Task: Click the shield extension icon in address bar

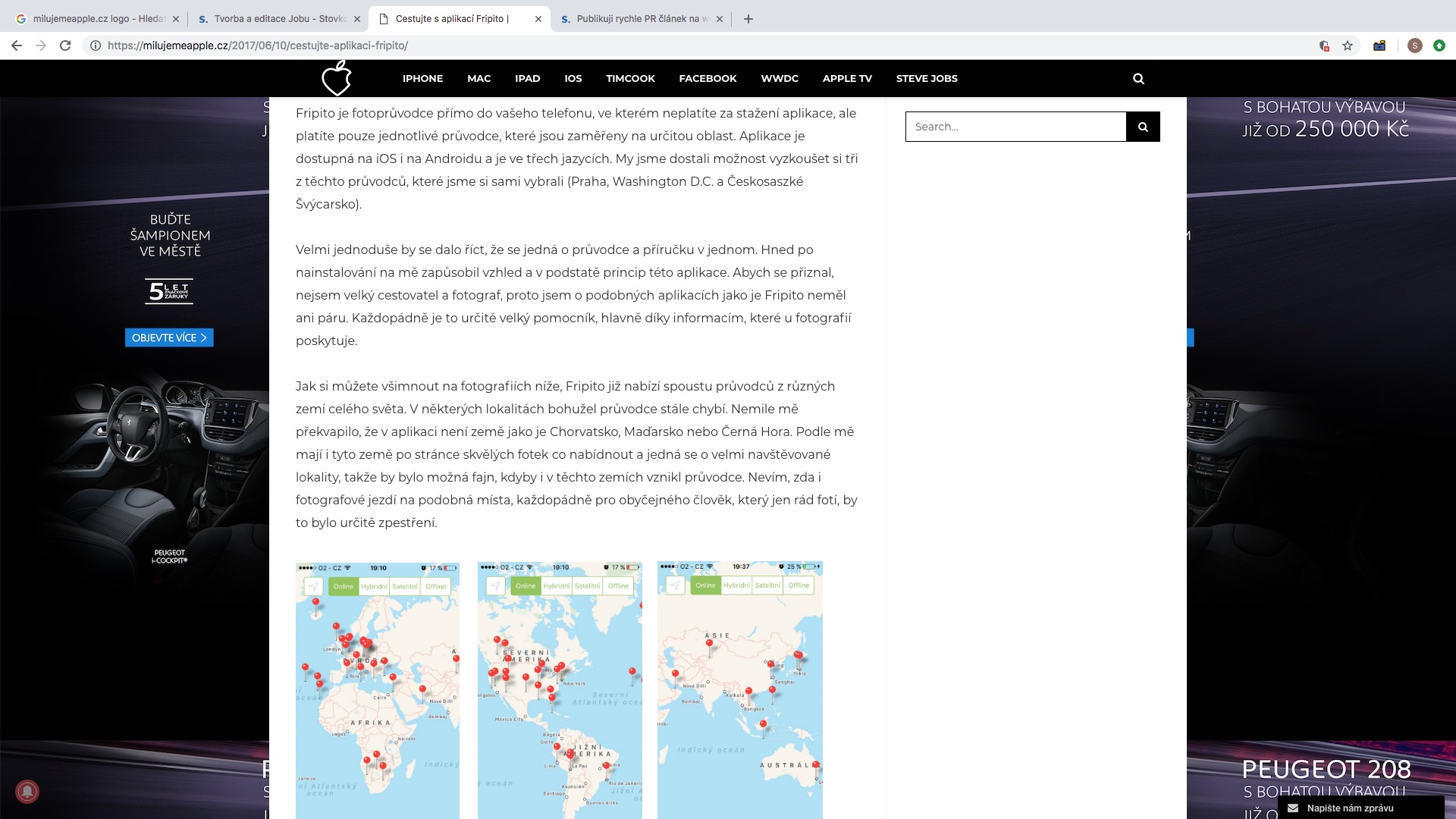Action: 1324,45
